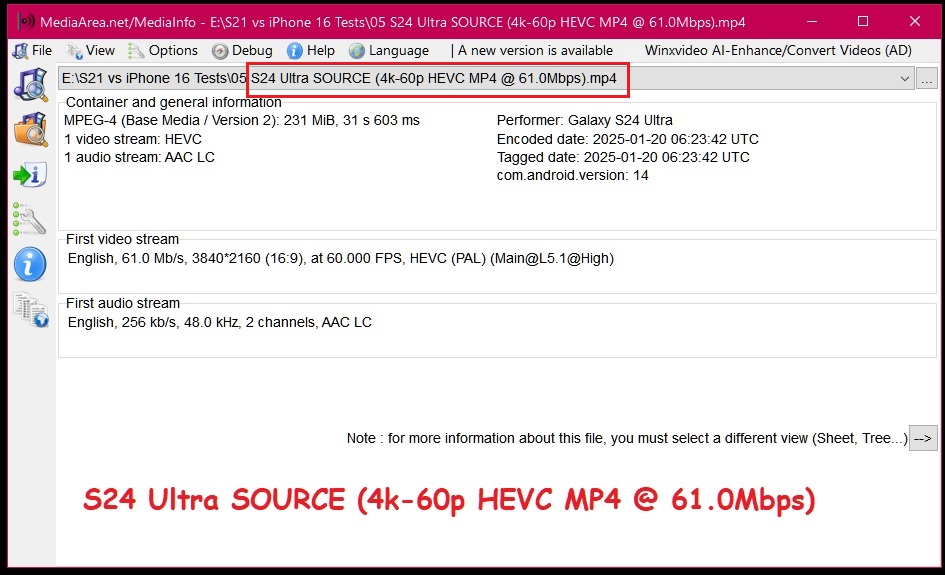This screenshot has width=945, height=575.
Task: Click 'A new version is available' notice
Action: tap(535, 51)
